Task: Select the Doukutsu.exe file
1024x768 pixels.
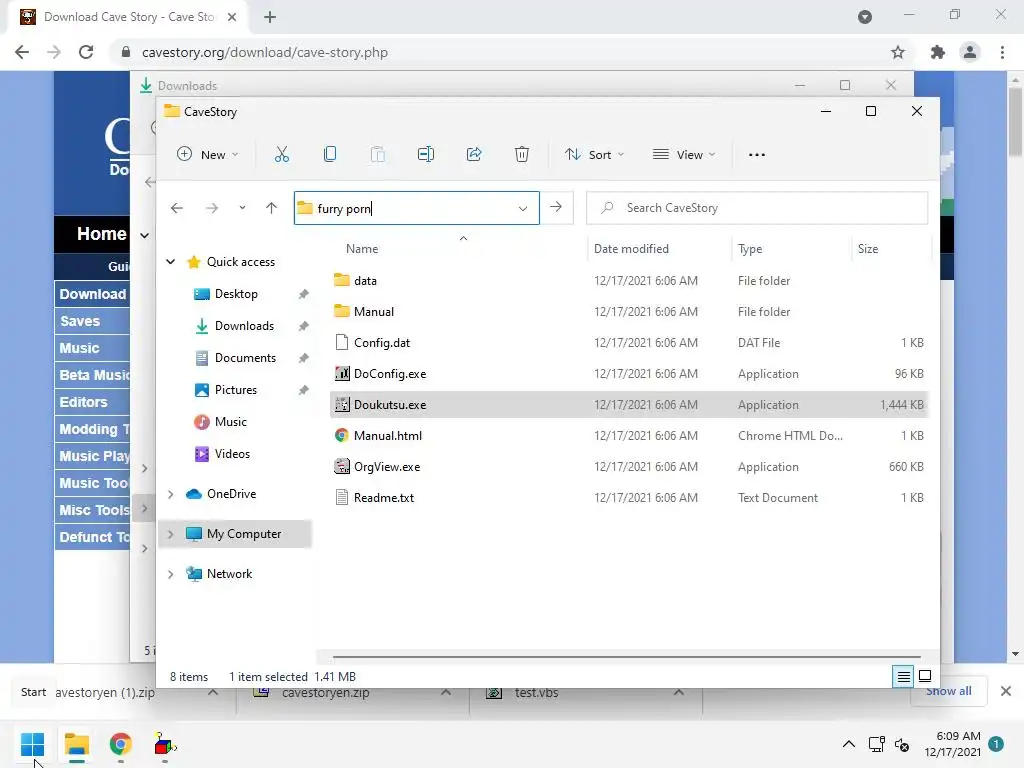Action: click(628, 405)
